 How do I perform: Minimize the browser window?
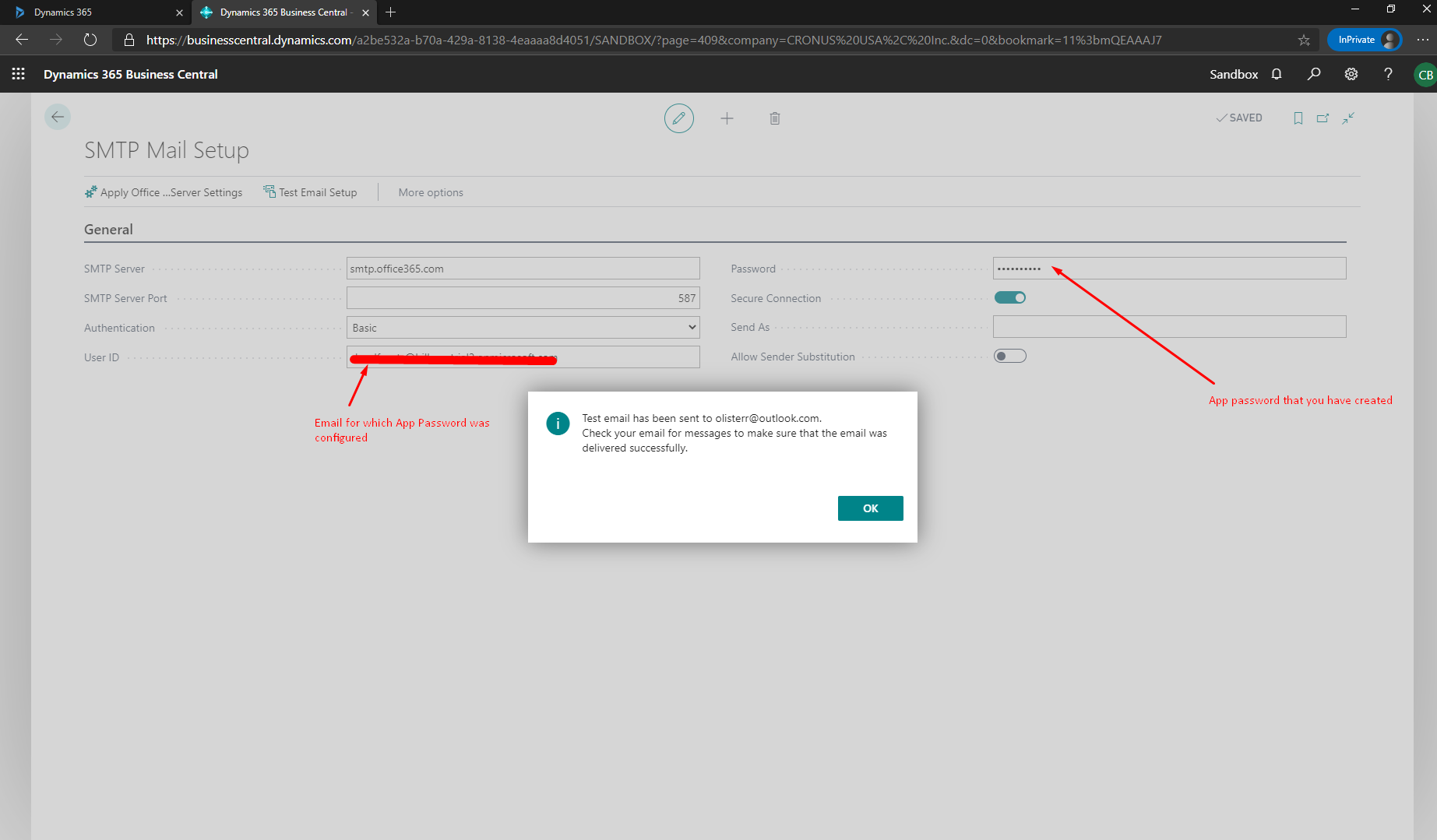coord(1355,9)
